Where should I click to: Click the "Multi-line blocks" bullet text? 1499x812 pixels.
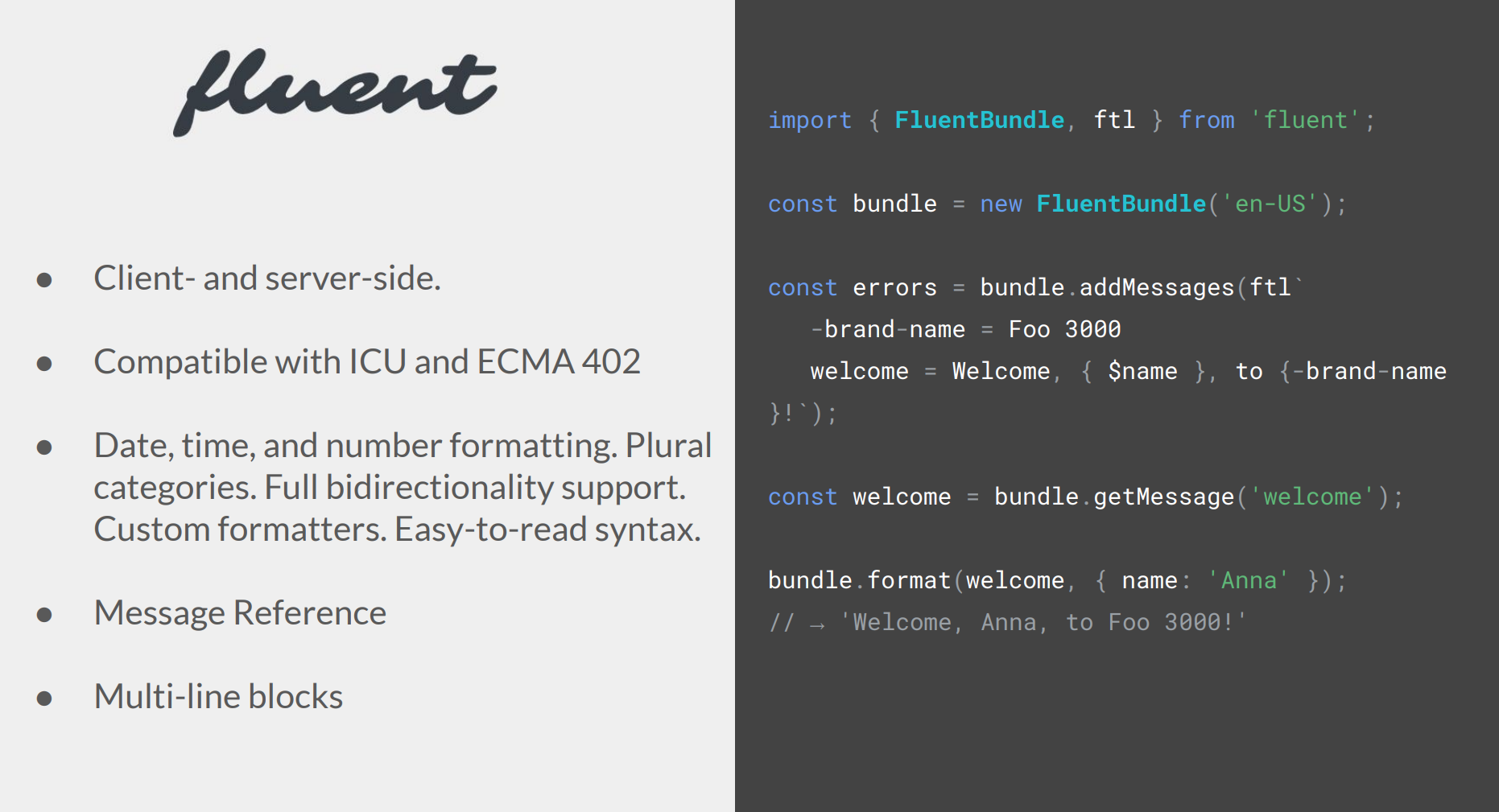pos(218,697)
